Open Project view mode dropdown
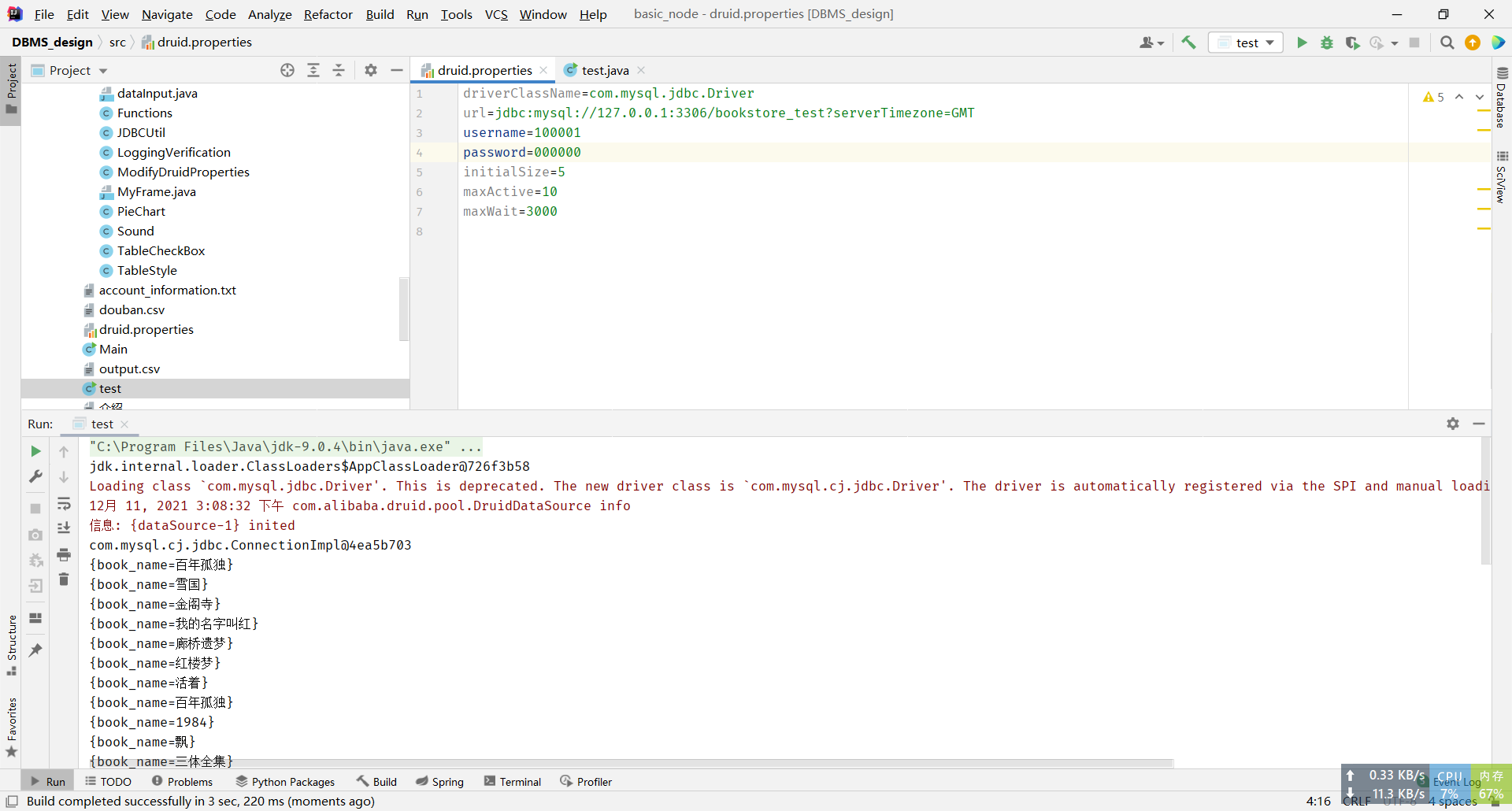1512x811 pixels. point(103,71)
